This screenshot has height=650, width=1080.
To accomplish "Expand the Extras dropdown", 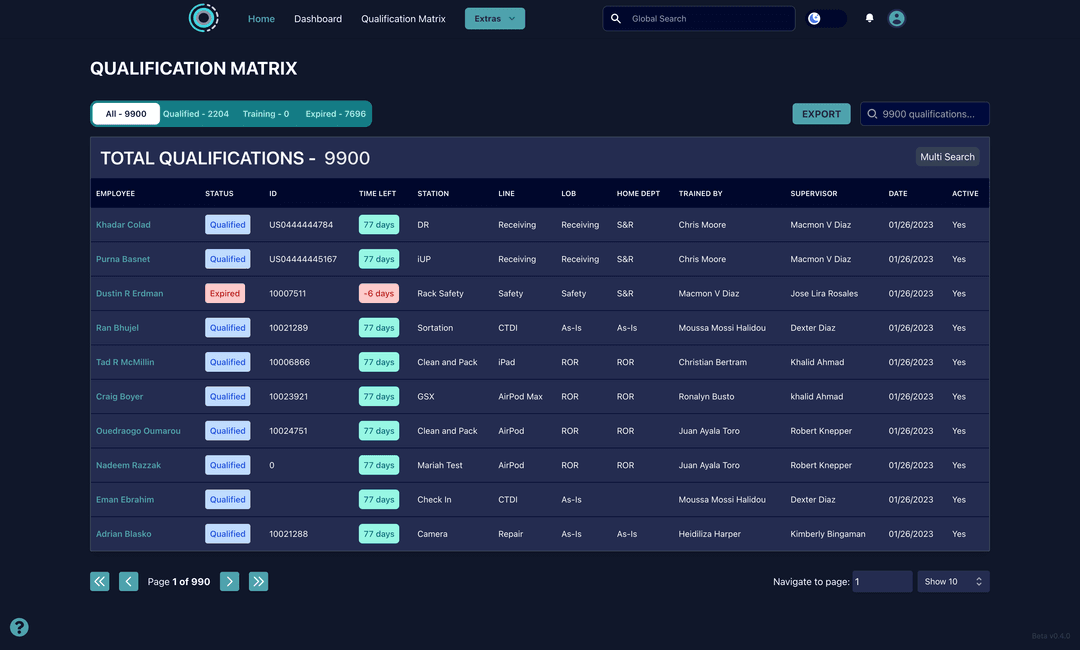I will (494, 18).
